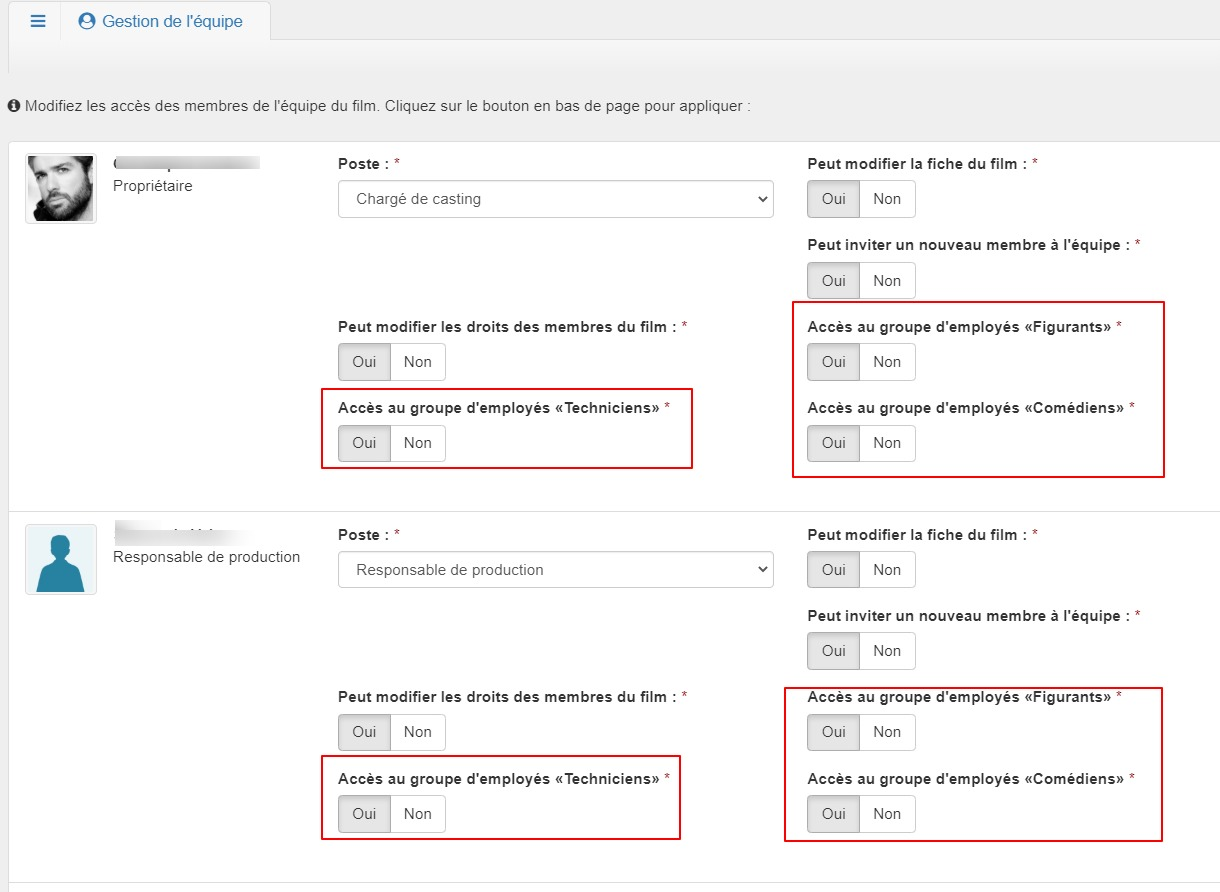Viewport: 1220px width, 892px height.
Task: Set Non for production manager's Peut modifier la fiche
Action: click(887, 570)
